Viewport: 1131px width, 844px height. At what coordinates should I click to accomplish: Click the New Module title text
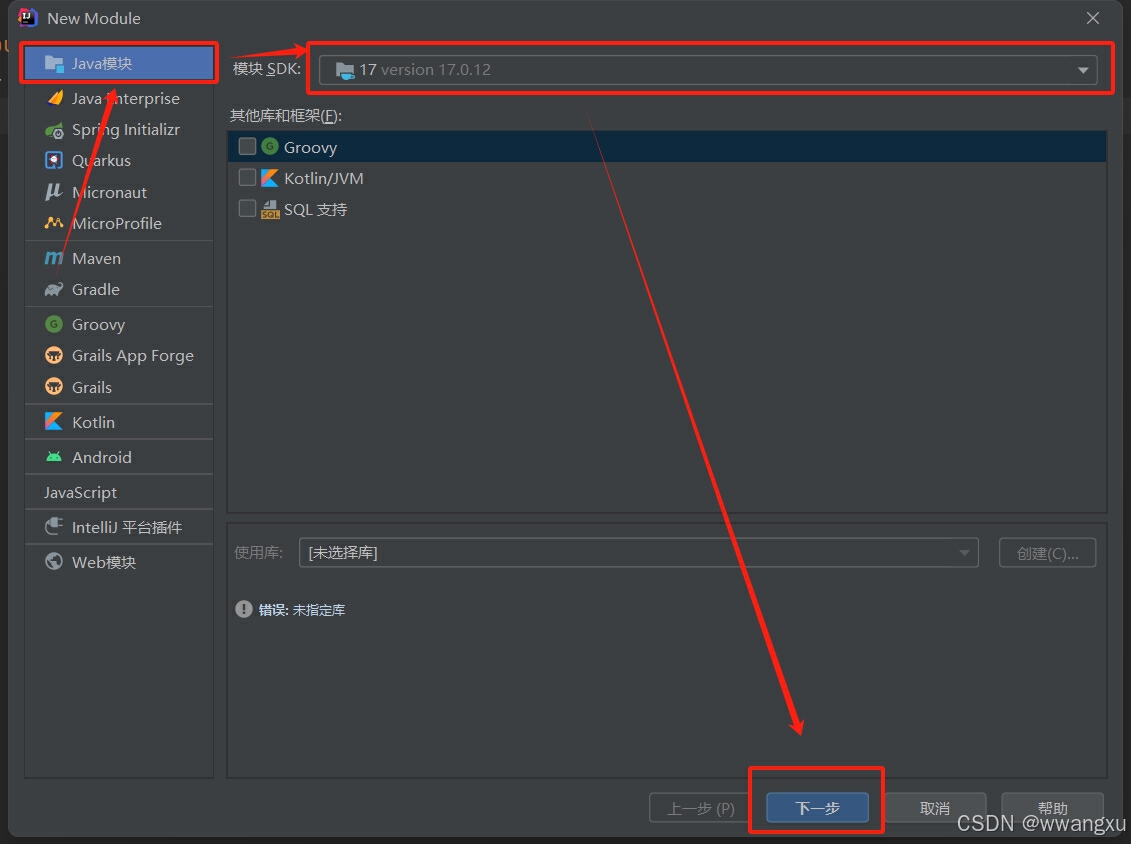click(94, 18)
